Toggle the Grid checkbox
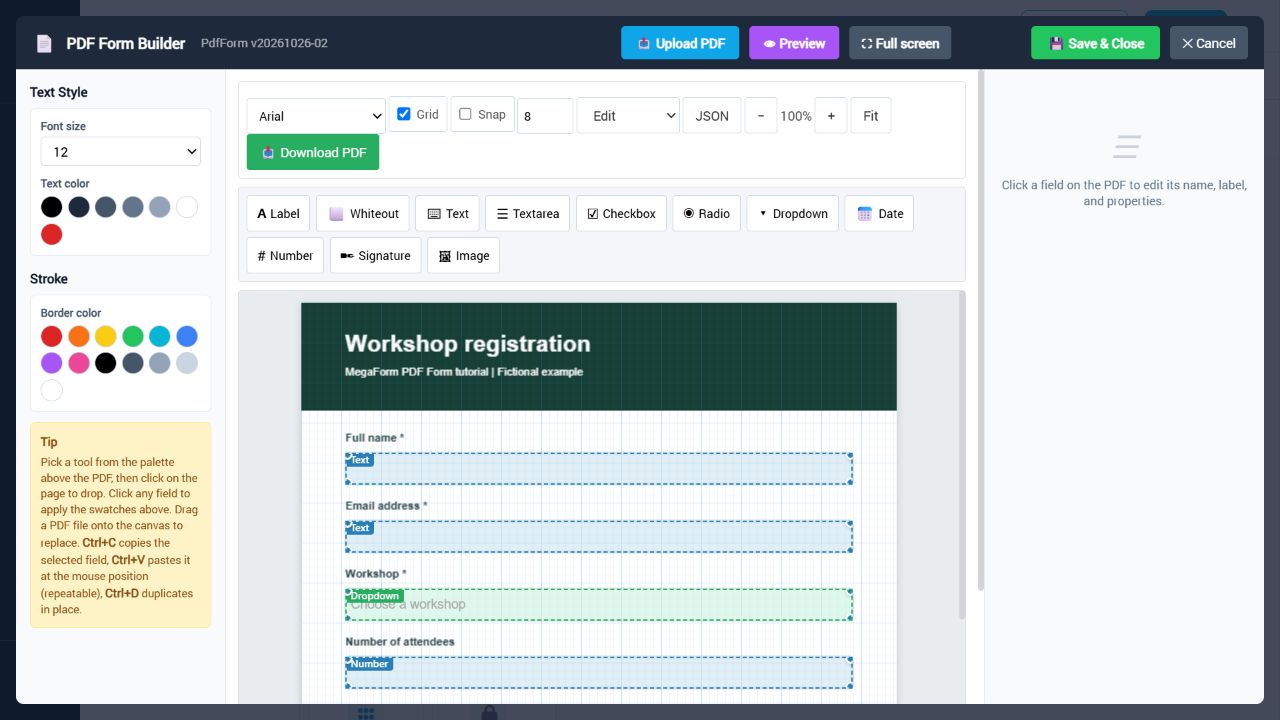 coord(404,114)
